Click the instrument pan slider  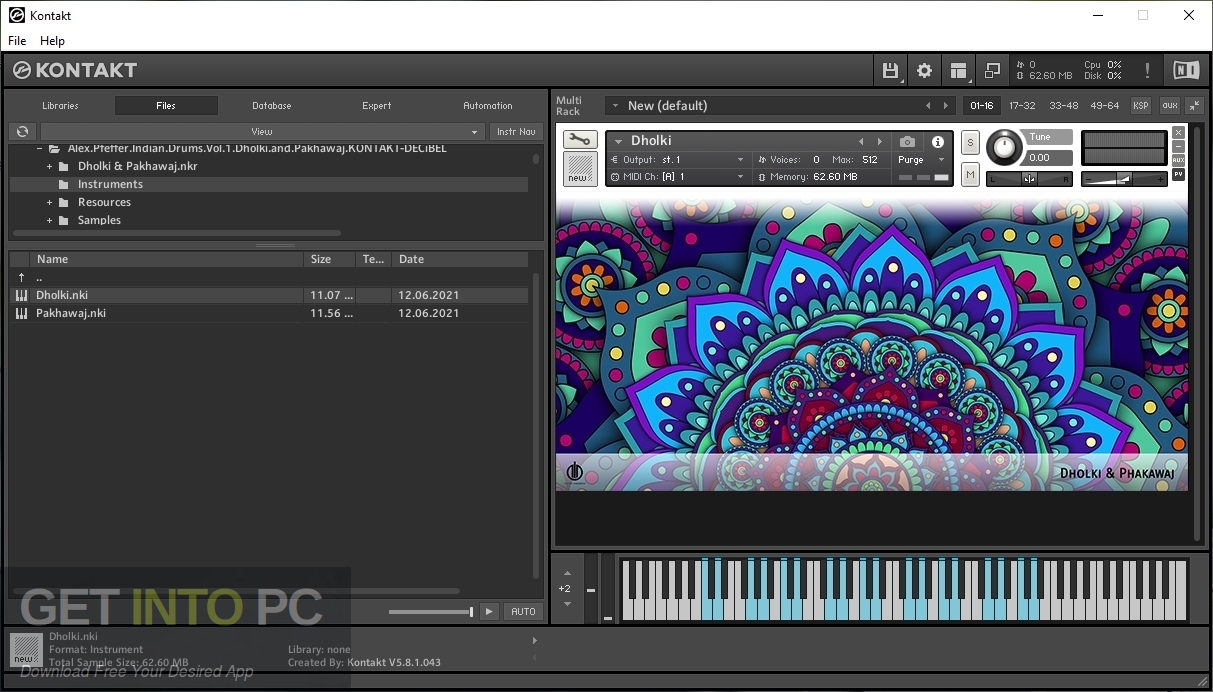tap(1029, 179)
